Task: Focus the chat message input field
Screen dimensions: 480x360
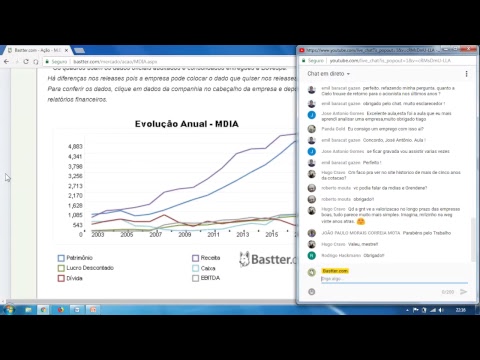Action: click(394, 279)
